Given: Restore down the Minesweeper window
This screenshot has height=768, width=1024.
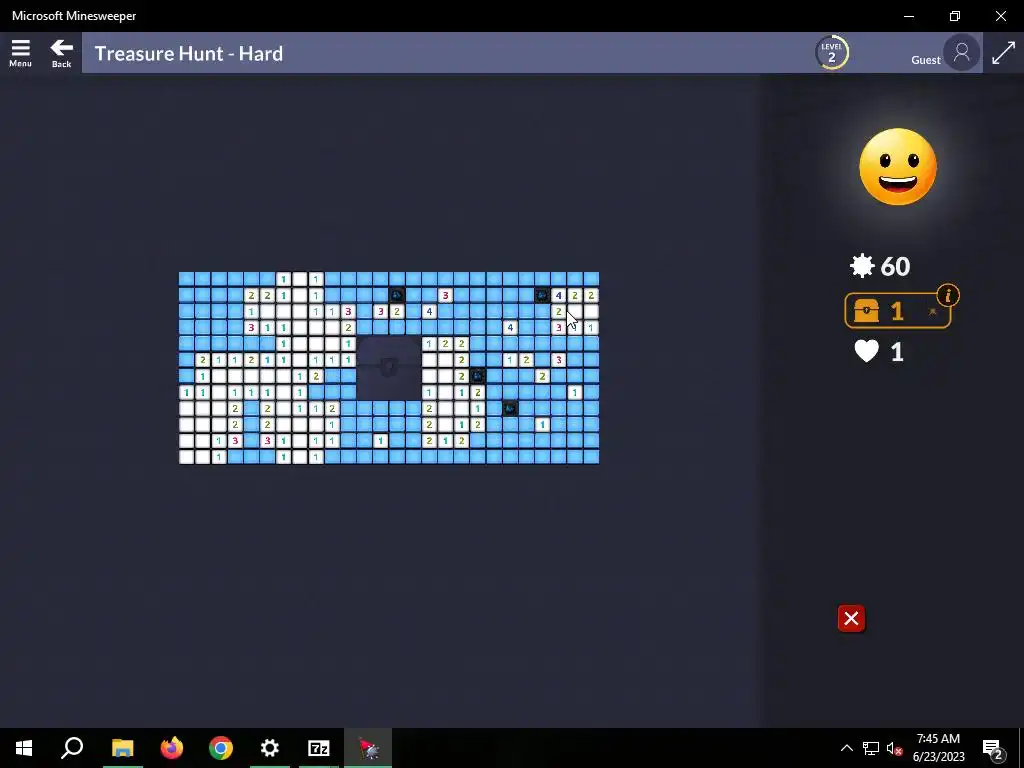Looking at the screenshot, I should point(955,16).
